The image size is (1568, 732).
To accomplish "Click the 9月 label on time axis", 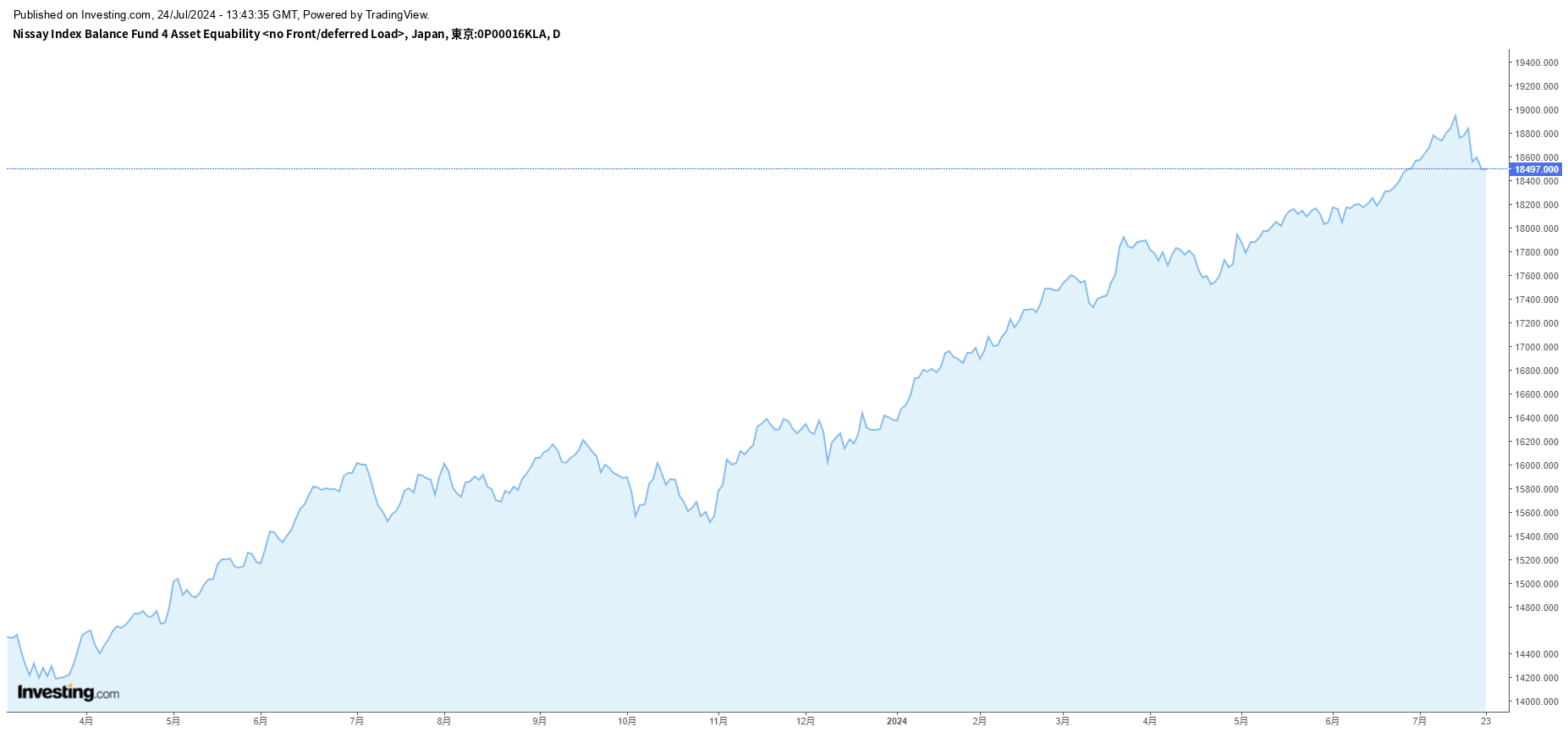I will (x=540, y=721).
